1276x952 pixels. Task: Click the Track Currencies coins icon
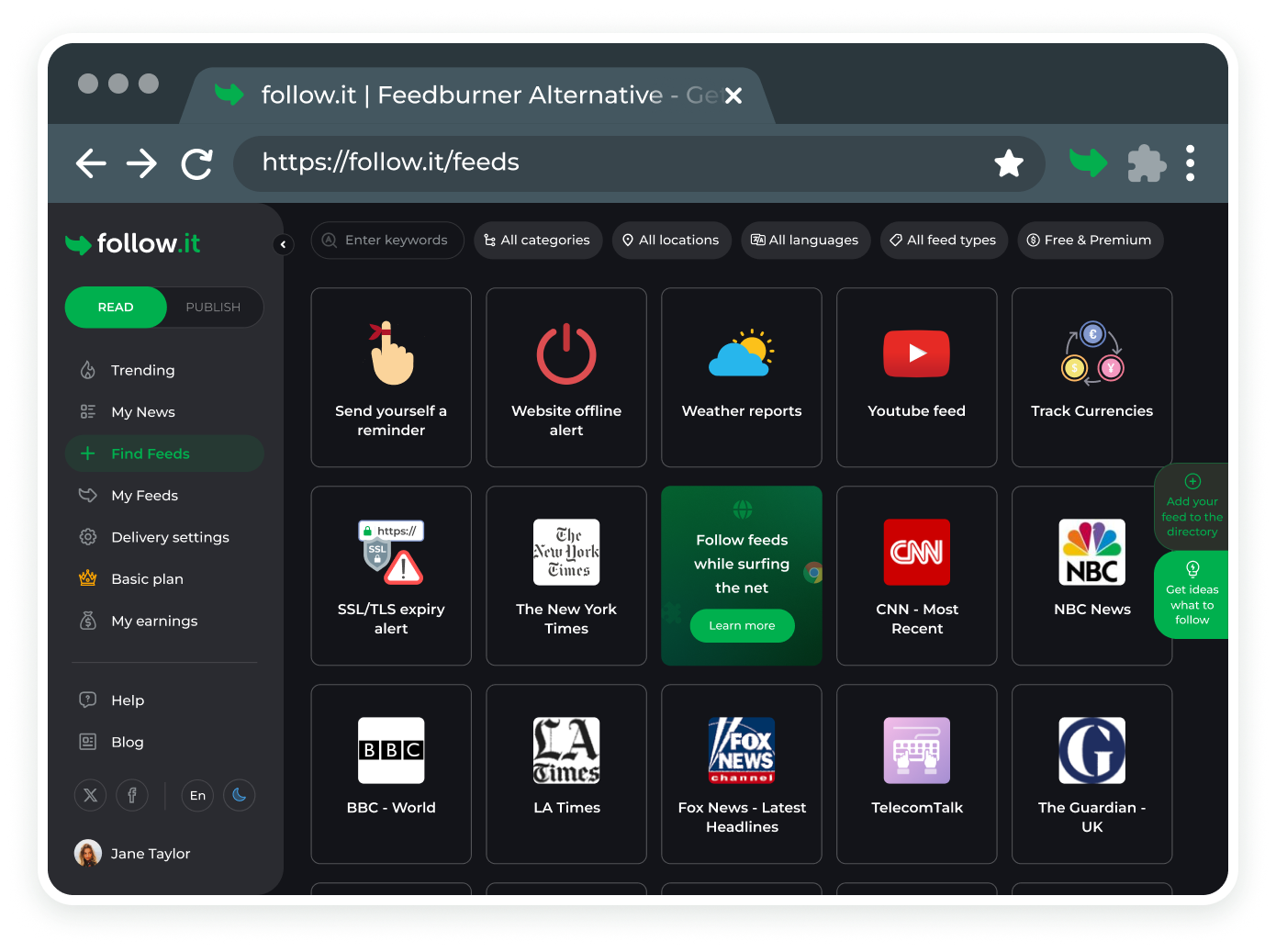click(x=1092, y=353)
